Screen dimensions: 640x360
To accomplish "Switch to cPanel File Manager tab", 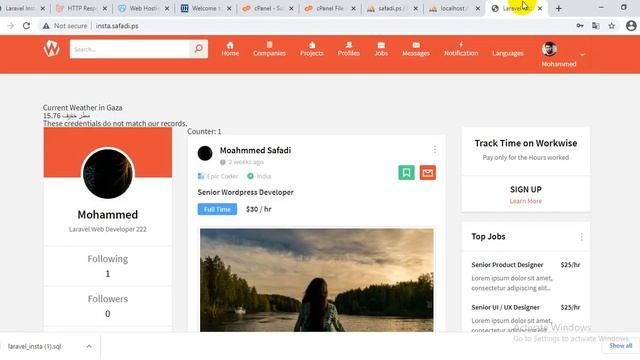I will click(330, 8).
